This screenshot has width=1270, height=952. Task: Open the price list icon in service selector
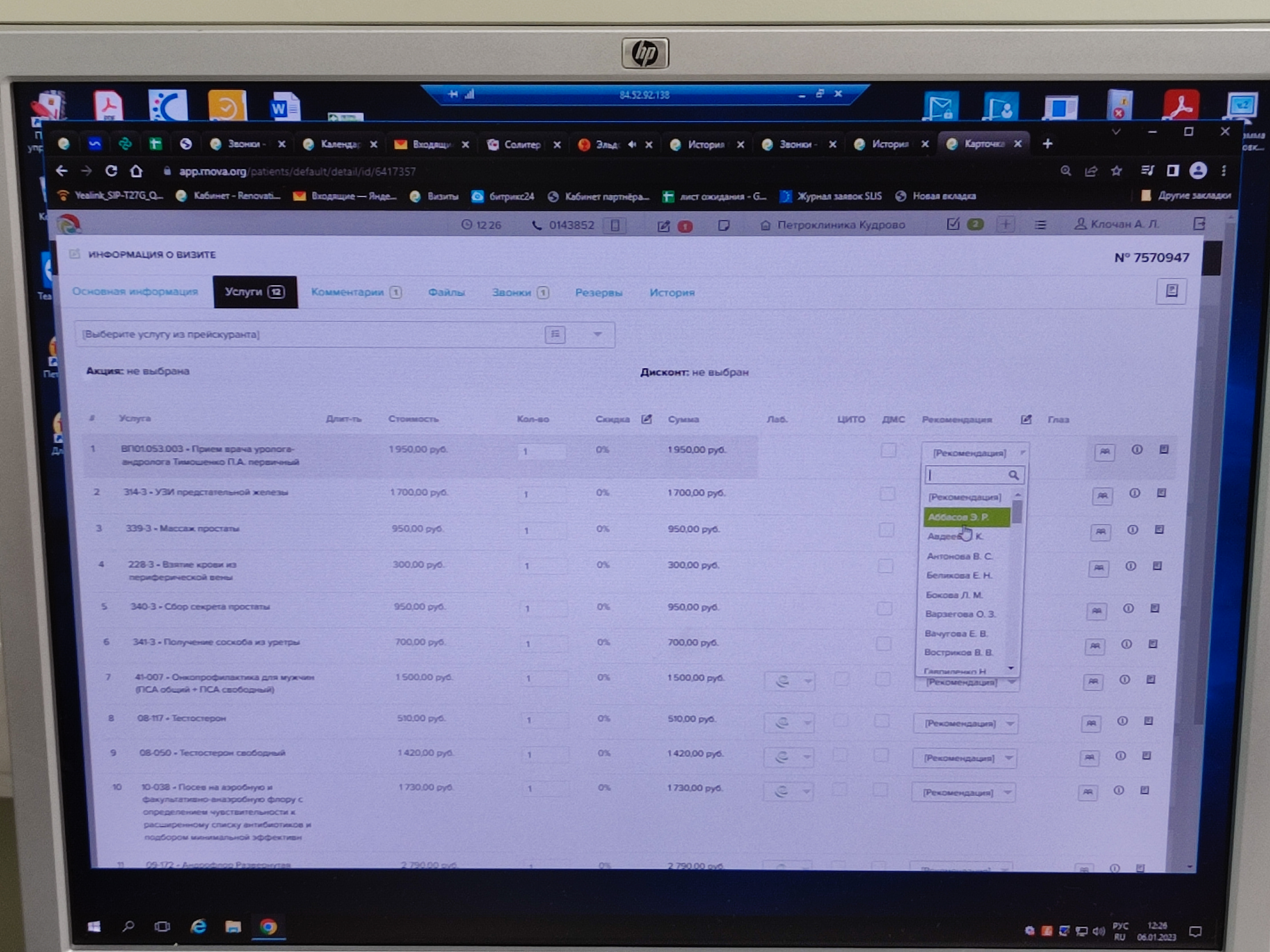pyautogui.click(x=555, y=334)
